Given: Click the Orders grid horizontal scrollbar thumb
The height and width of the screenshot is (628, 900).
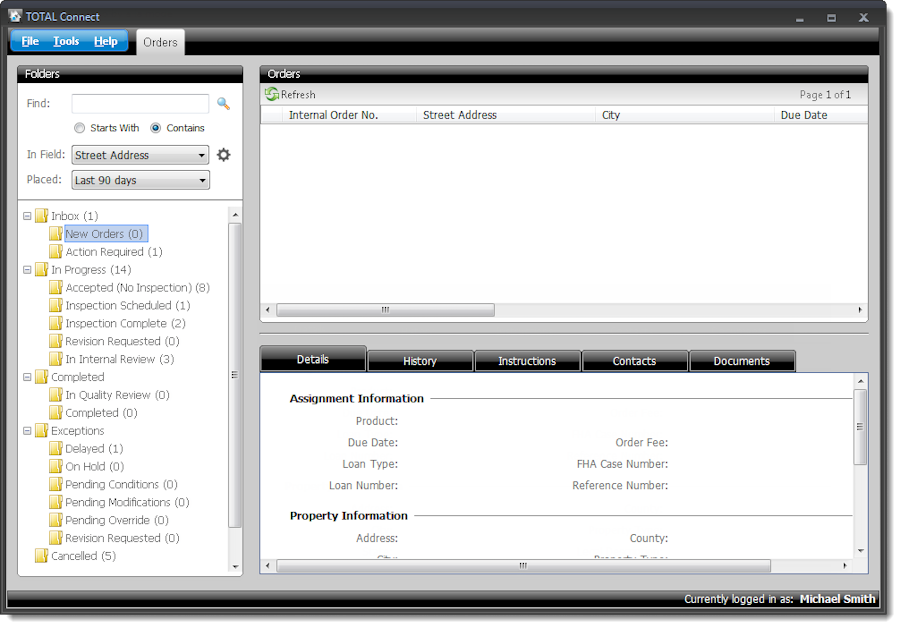Looking at the screenshot, I should point(385,310).
